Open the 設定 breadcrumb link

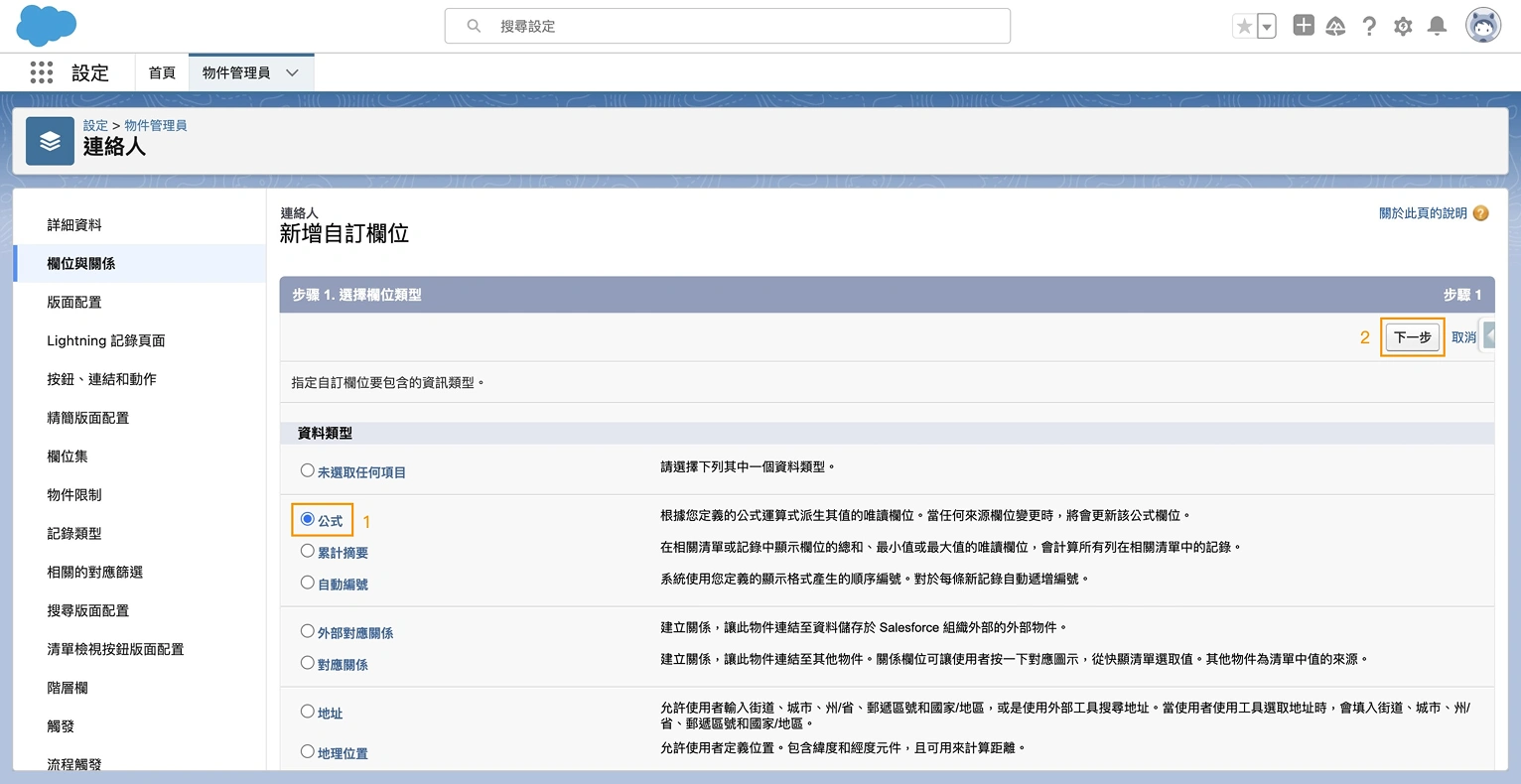(94, 124)
